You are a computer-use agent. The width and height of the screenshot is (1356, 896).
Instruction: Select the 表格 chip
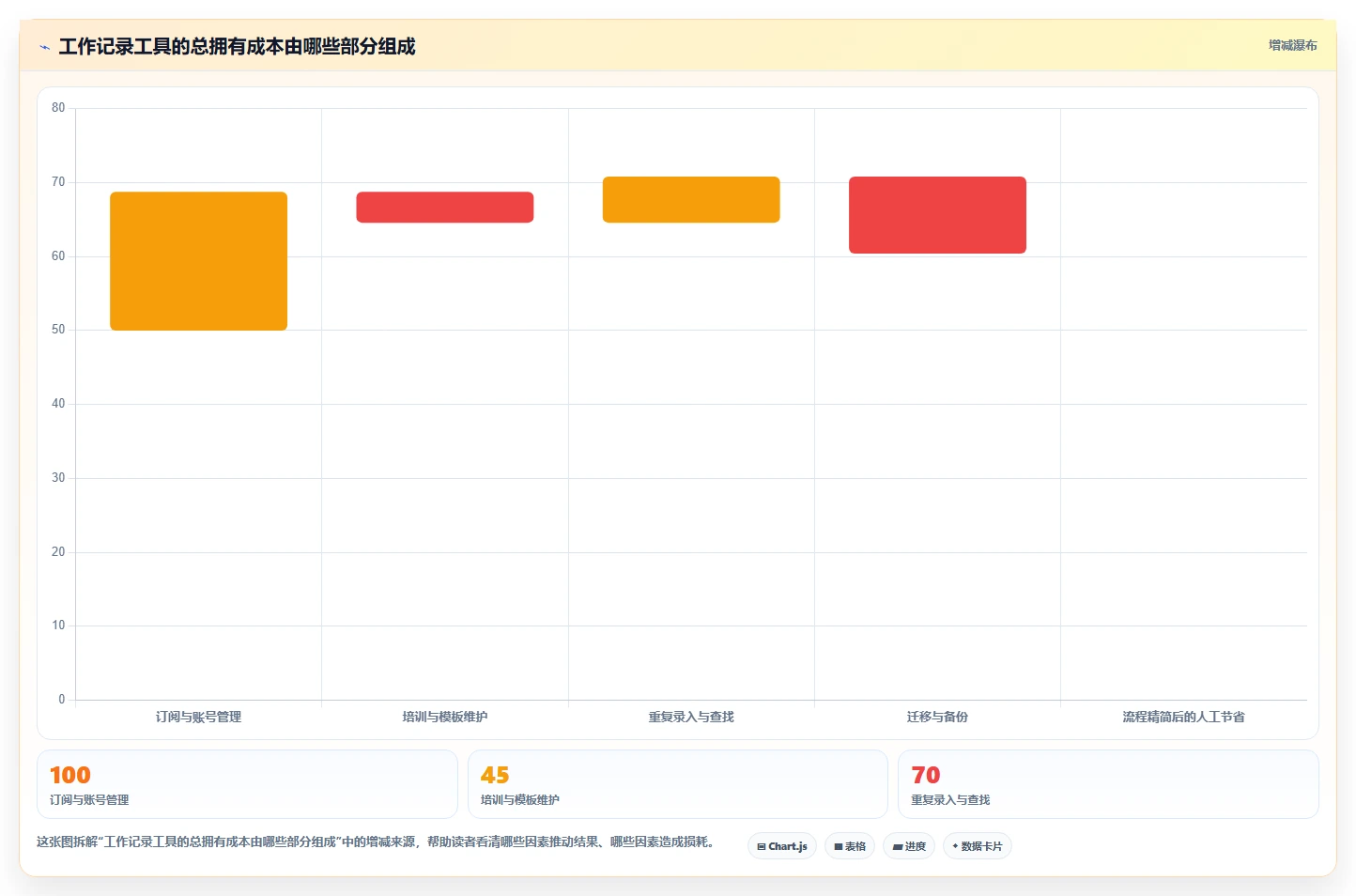[x=850, y=846]
